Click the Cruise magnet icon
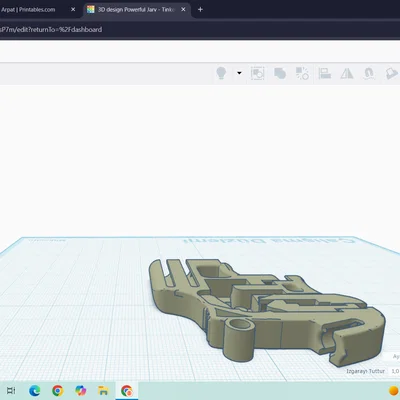 tap(369, 73)
